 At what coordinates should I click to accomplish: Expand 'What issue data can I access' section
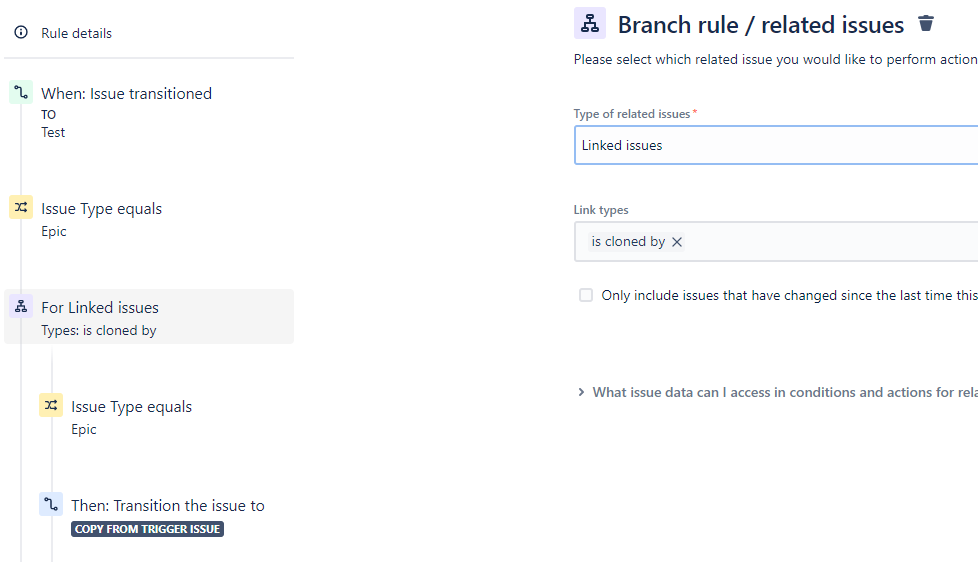(x=778, y=392)
